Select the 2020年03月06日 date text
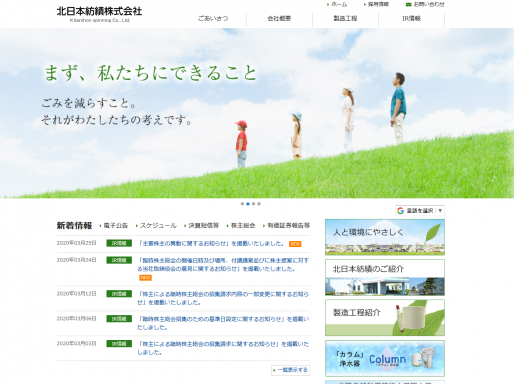Viewport: 514px width, 384px height. click(76, 319)
